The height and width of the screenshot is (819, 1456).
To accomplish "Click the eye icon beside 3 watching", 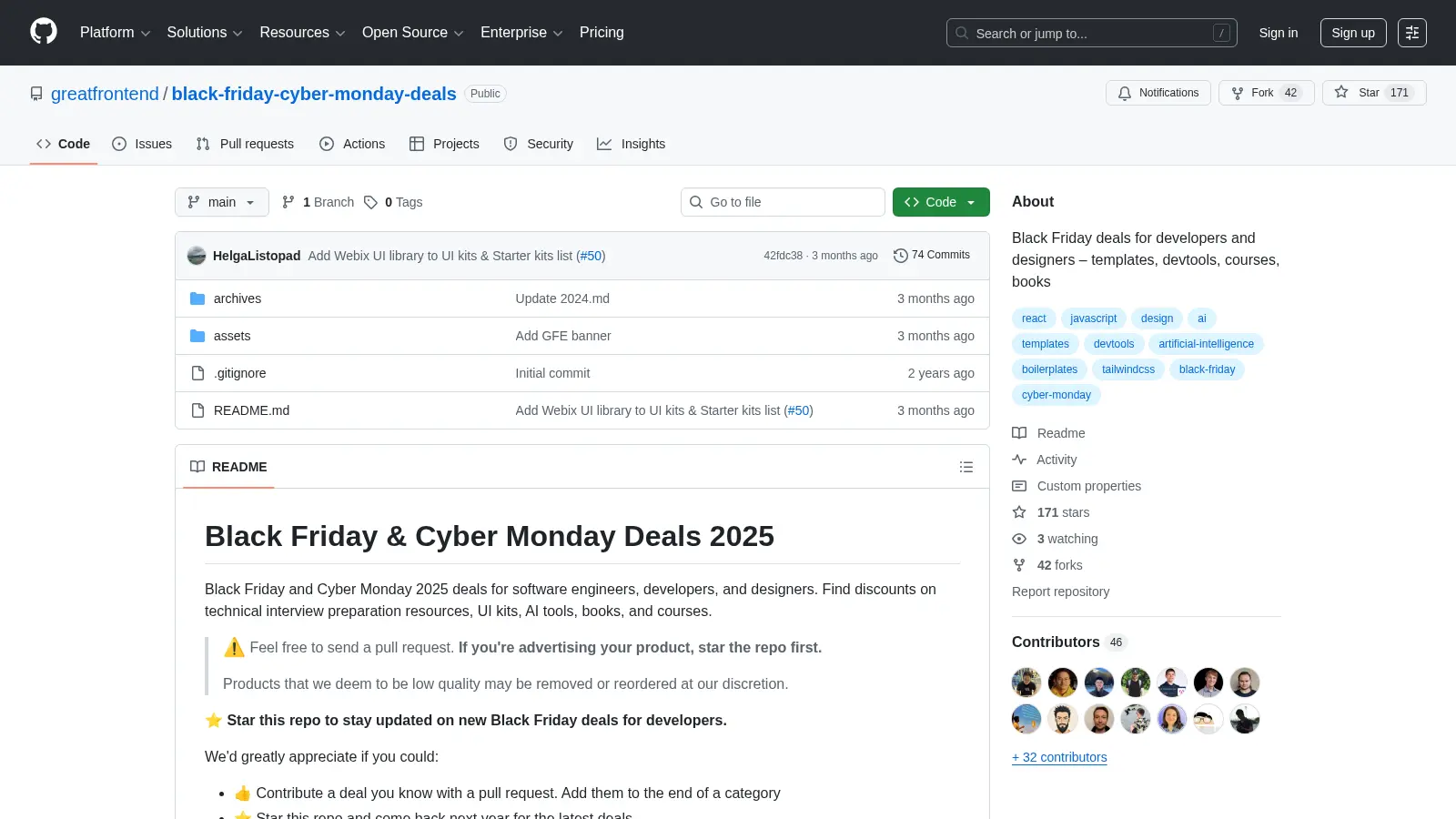I will [1019, 539].
